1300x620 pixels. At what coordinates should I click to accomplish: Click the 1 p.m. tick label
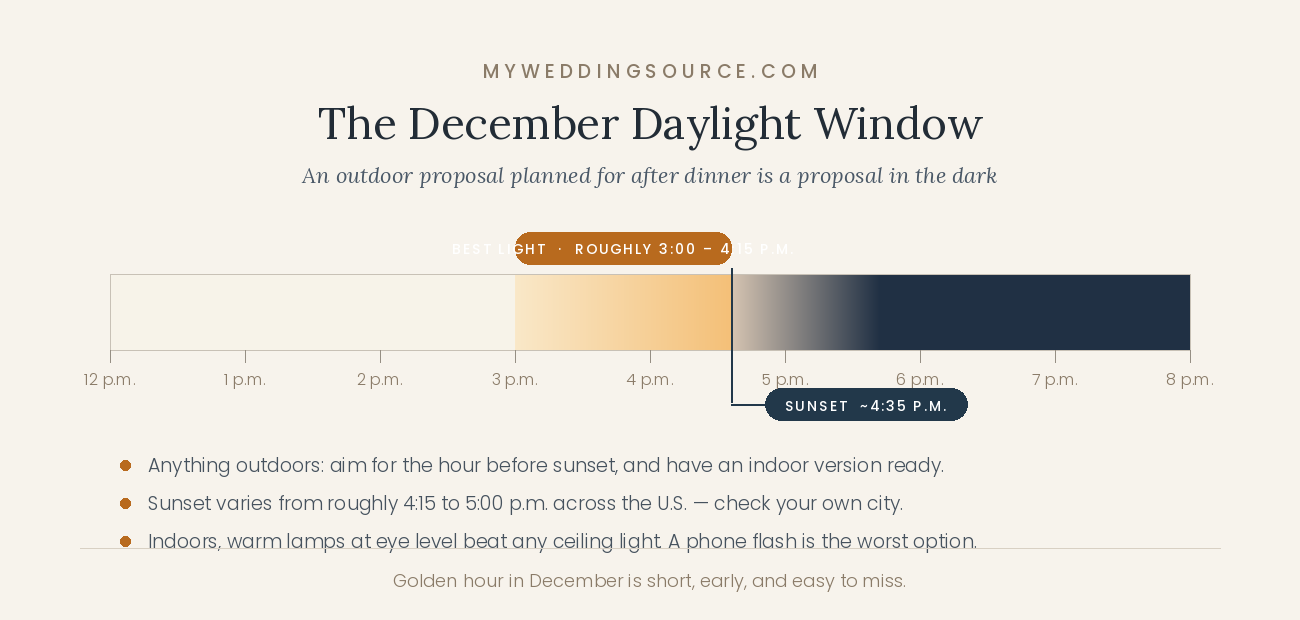click(245, 380)
